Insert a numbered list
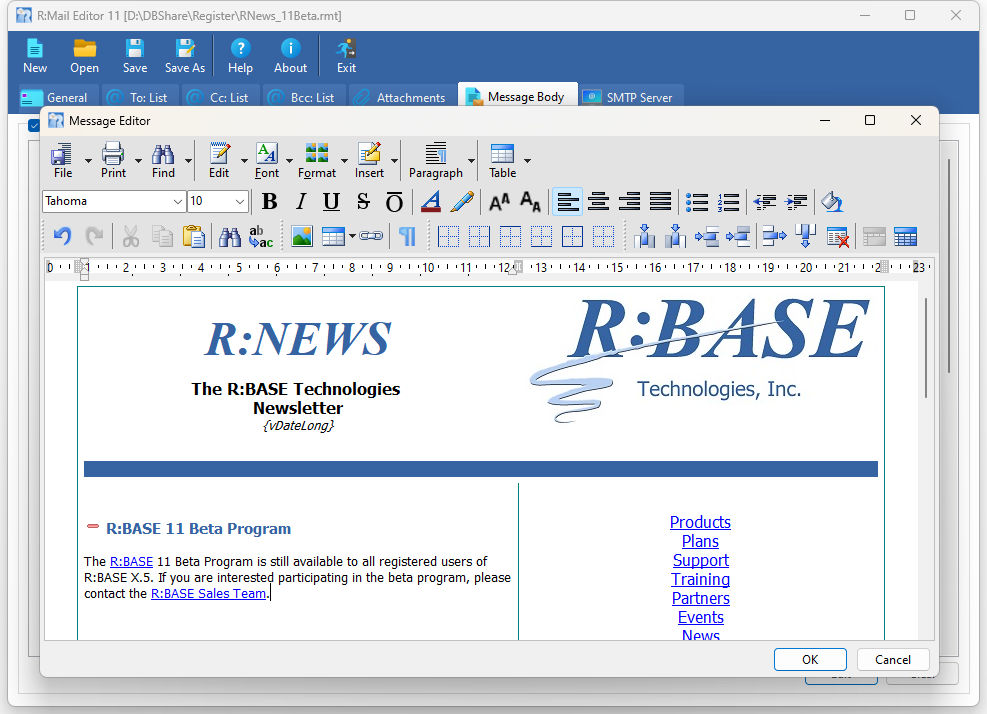The height and width of the screenshot is (714, 987). pyautogui.click(x=728, y=201)
